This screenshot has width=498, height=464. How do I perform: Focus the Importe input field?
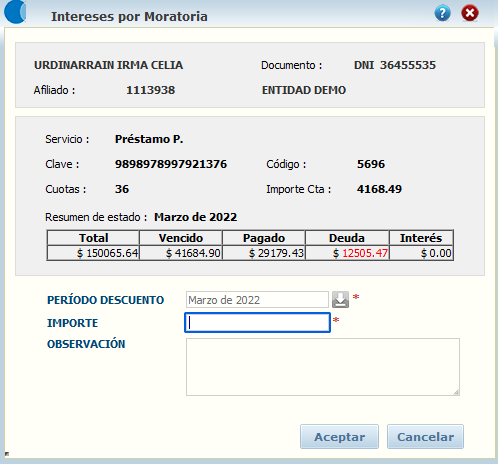pyautogui.click(x=257, y=322)
